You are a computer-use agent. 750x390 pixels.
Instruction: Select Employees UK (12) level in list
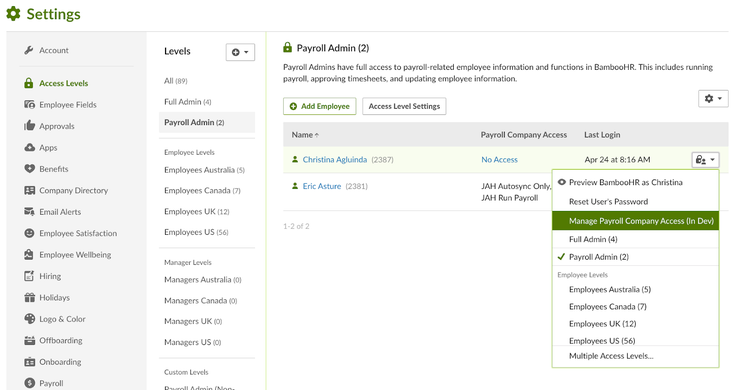click(197, 212)
